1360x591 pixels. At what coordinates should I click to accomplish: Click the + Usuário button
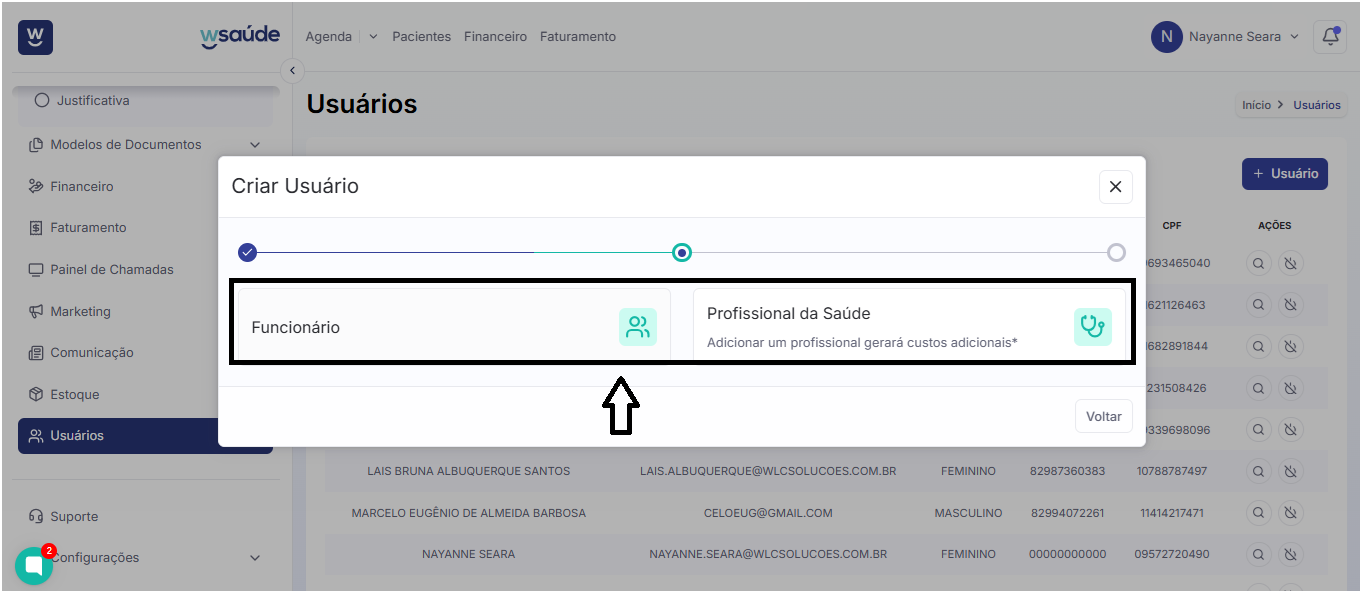[1285, 173]
